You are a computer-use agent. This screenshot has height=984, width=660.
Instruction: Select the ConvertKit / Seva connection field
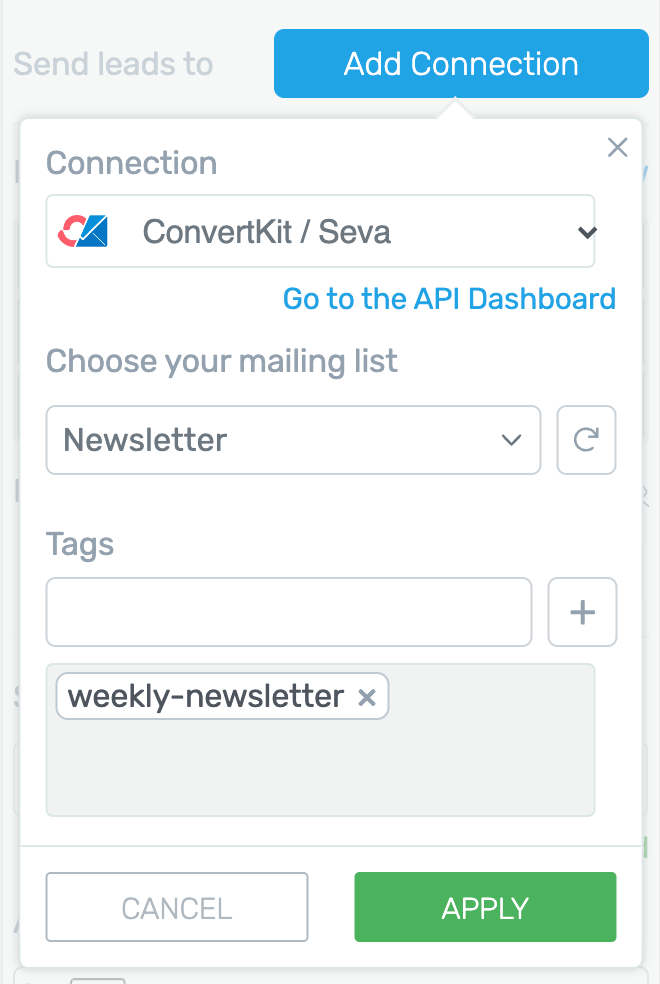click(x=320, y=232)
